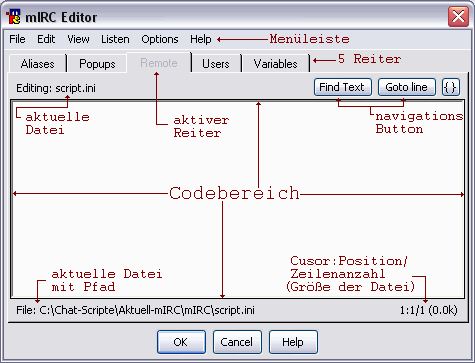Open the Help menu in menu bar
This screenshot has height=363, width=475.
click(x=201, y=39)
